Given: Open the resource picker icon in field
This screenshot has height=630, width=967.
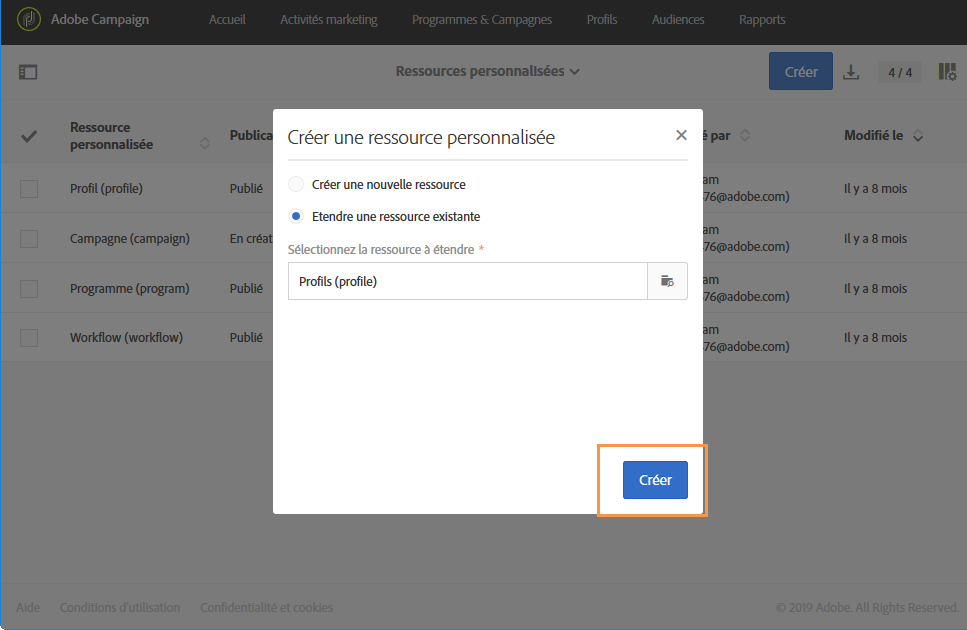Looking at the screenshot, I should point(667,281).
